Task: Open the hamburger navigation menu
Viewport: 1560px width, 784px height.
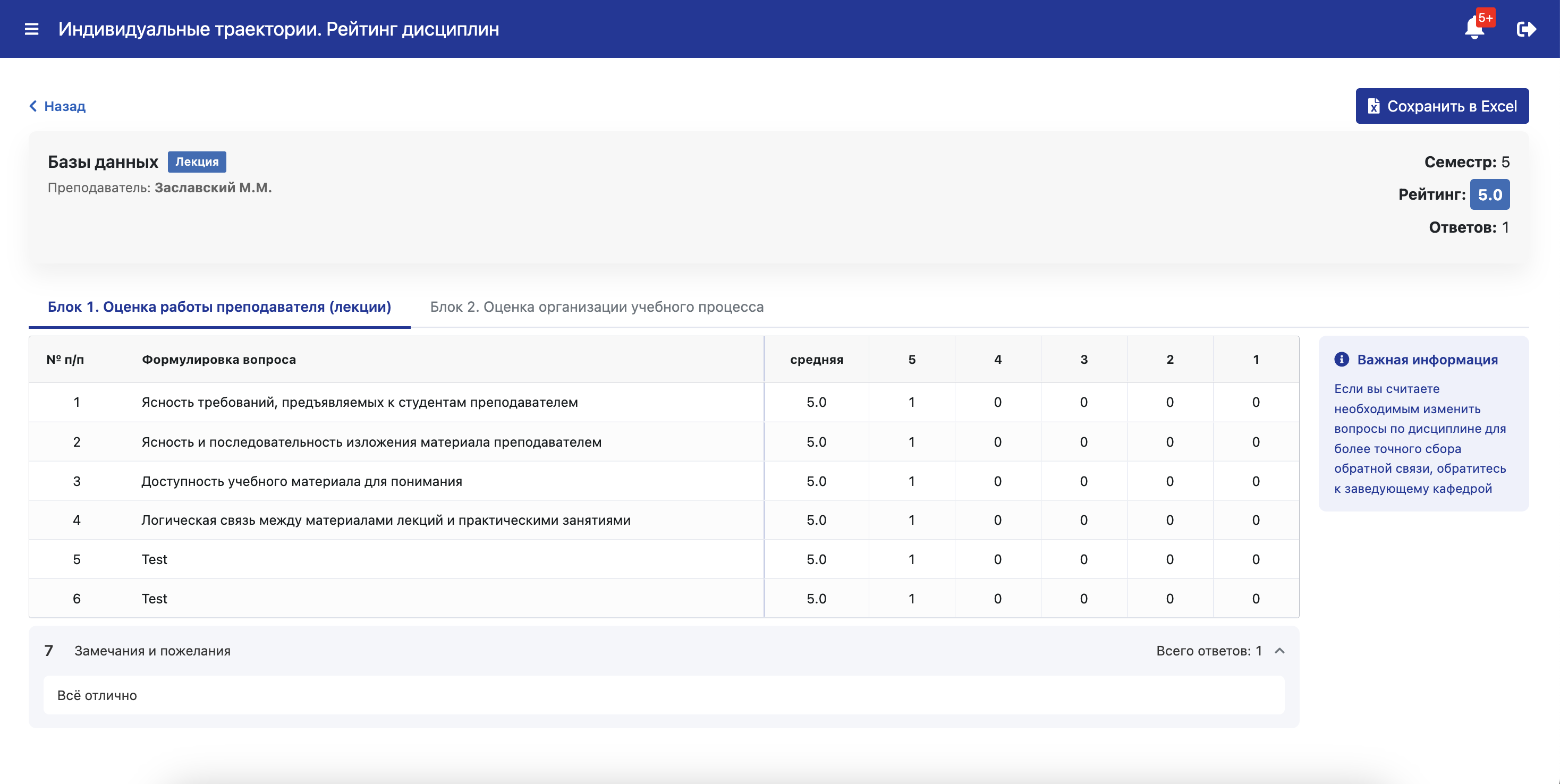Action: (31, 29)
